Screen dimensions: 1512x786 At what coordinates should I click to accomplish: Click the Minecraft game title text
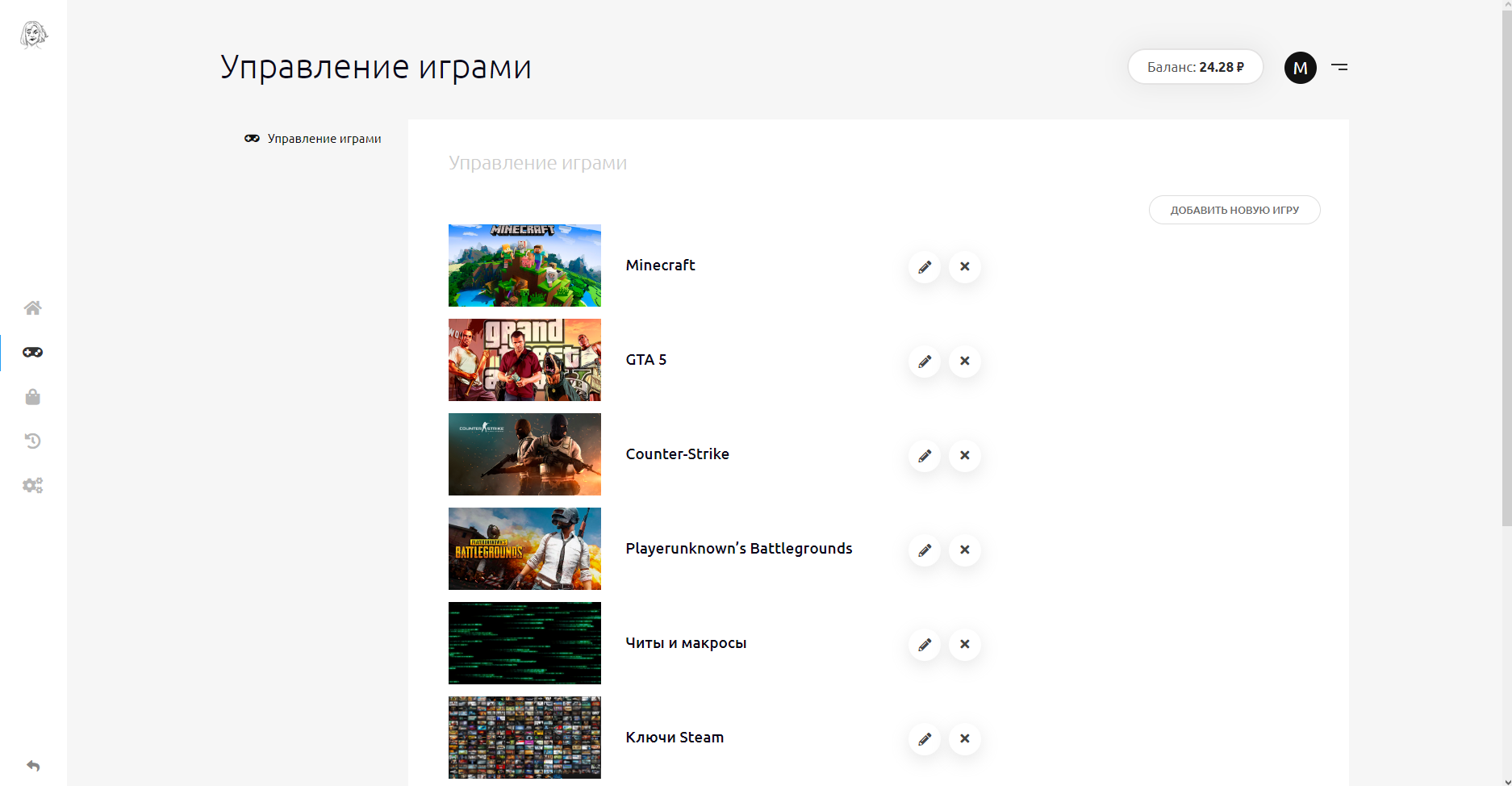click(660, 265)
